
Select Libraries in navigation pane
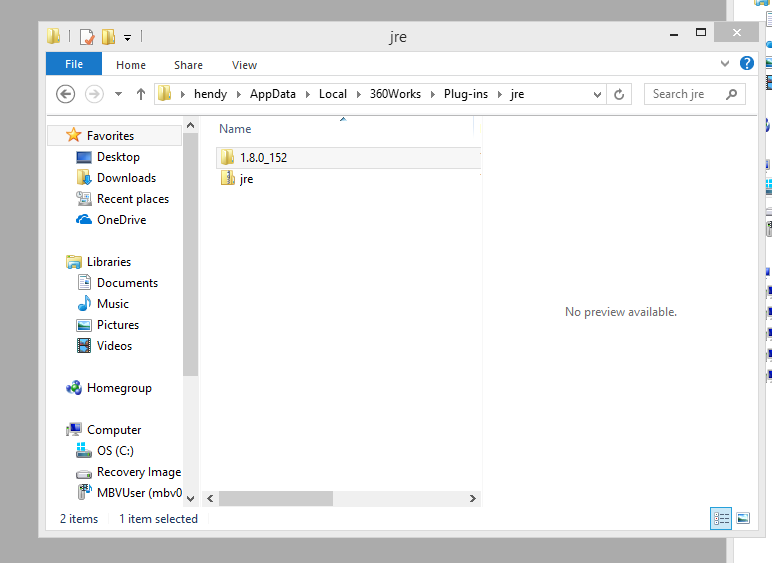(109, 262)
